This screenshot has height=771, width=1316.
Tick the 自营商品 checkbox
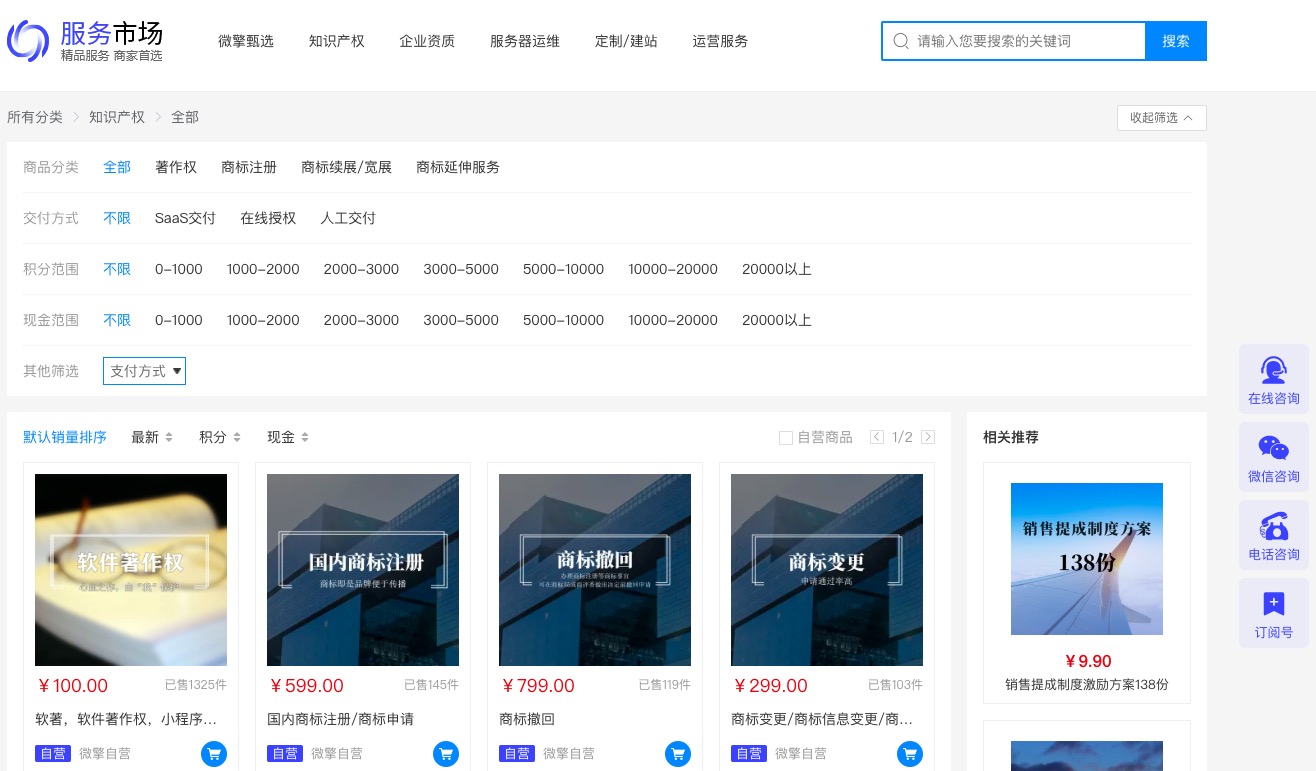(786, 437)
